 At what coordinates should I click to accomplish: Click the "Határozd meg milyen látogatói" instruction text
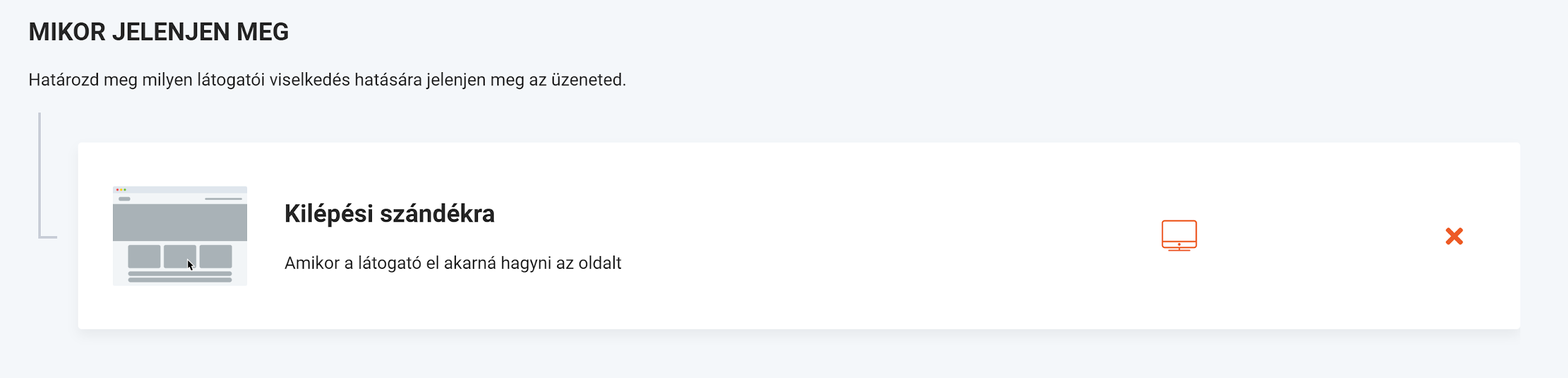click(x=327, y=80)
